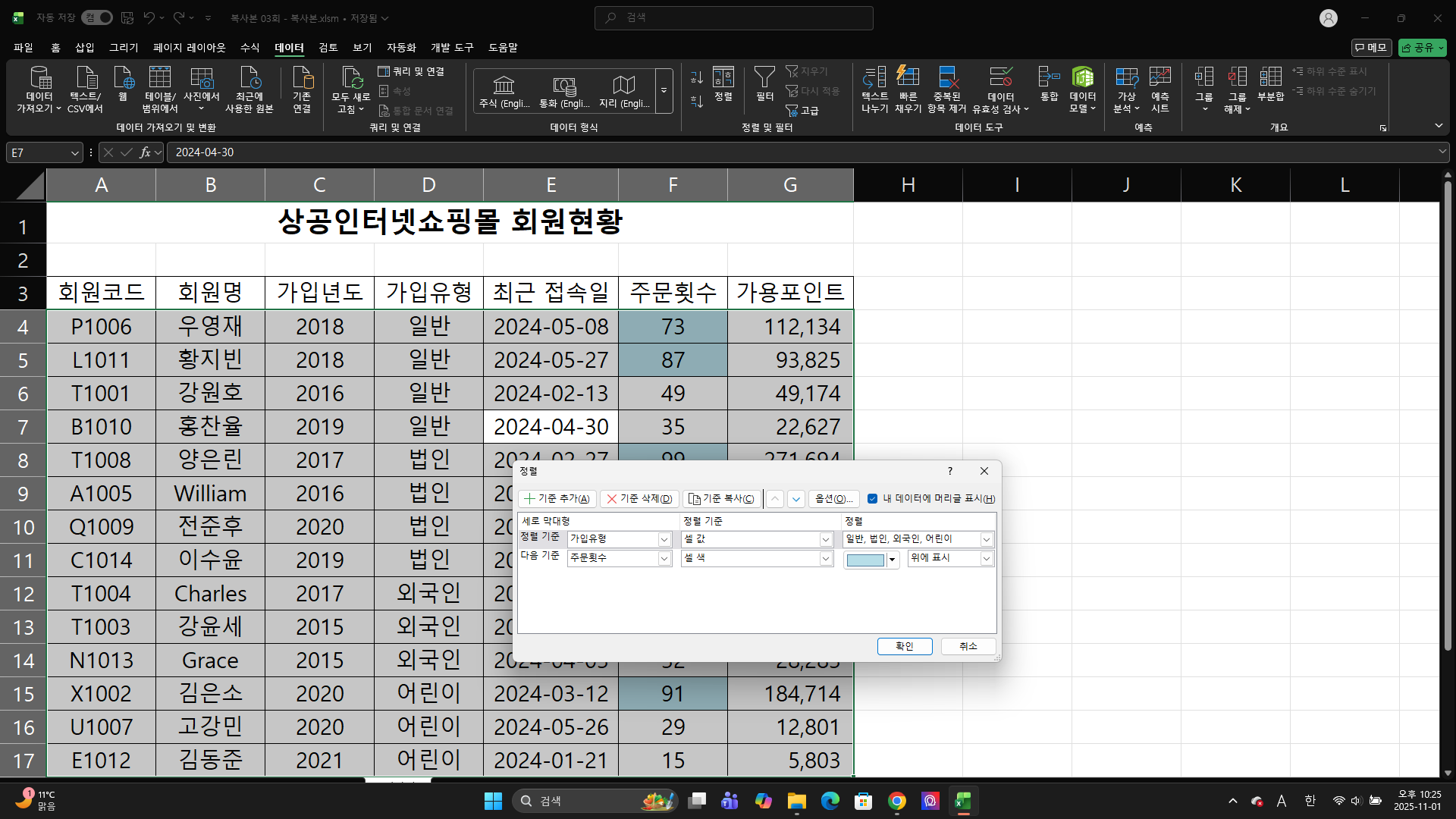
Task: Click the 부분합 subtotal icon
Action: point(1270,77)
